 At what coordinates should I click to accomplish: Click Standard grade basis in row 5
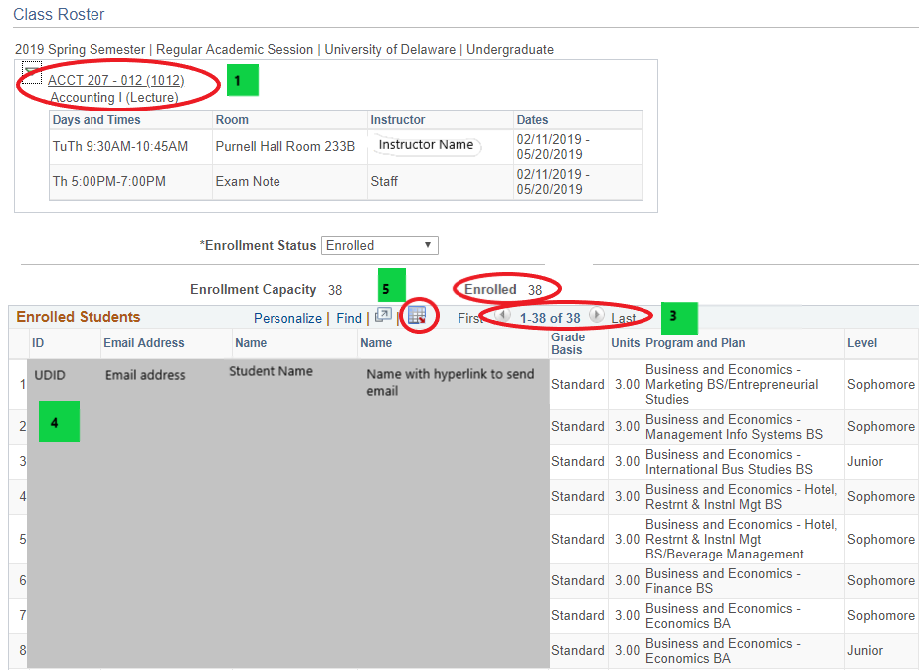pos(577,539)
